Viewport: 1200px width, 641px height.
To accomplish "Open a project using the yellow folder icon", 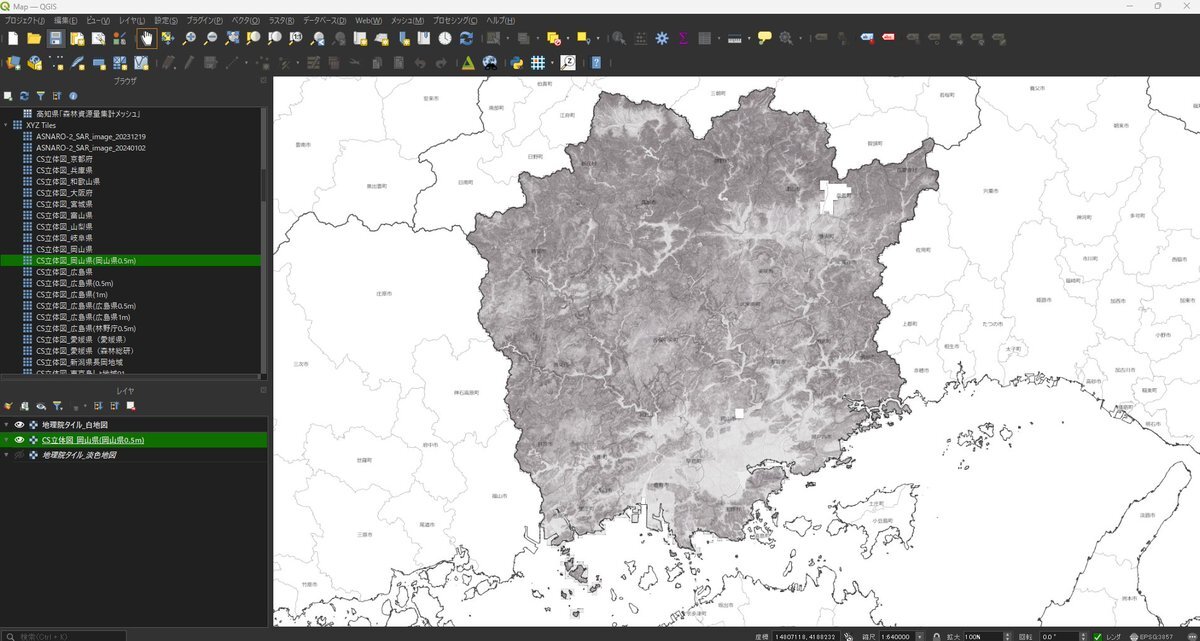I will [x=34, y=38].
